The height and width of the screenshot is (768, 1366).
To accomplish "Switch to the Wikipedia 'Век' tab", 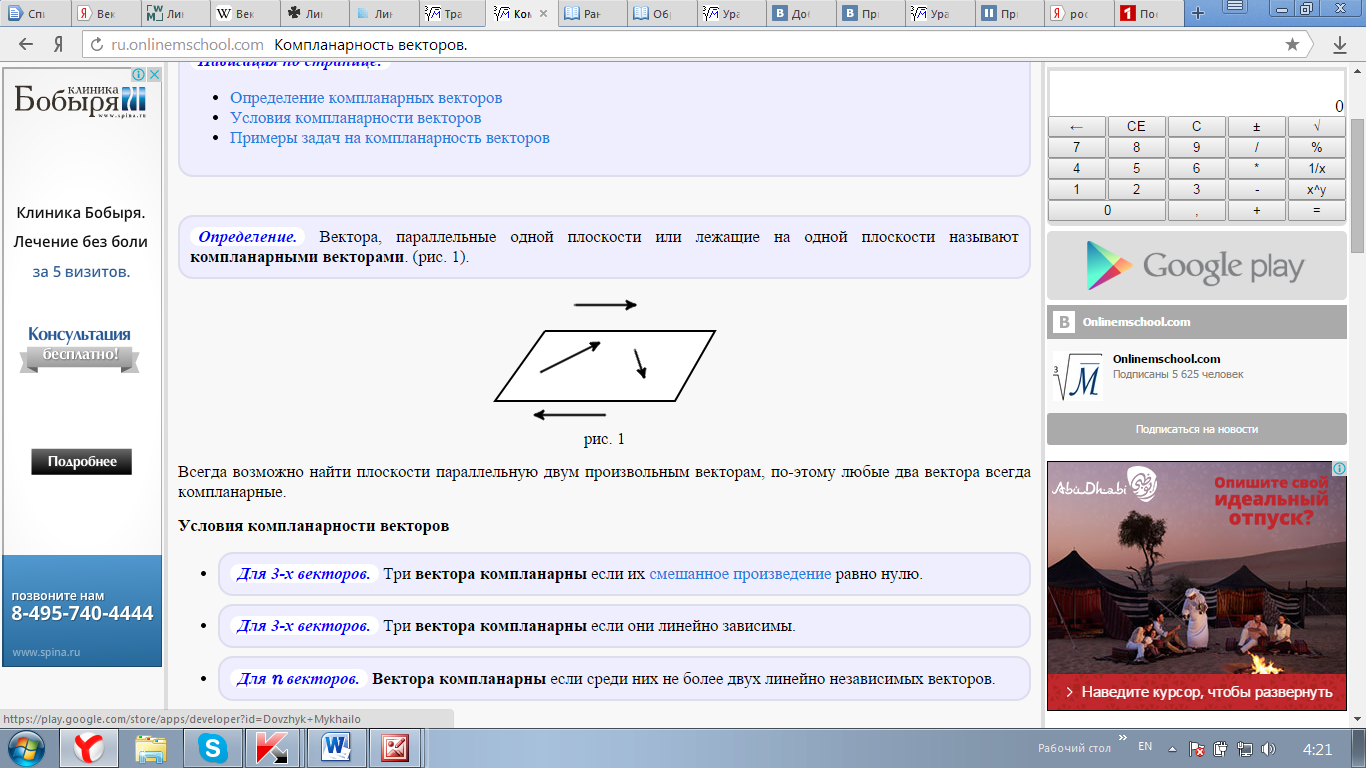I will coord(243,14).
